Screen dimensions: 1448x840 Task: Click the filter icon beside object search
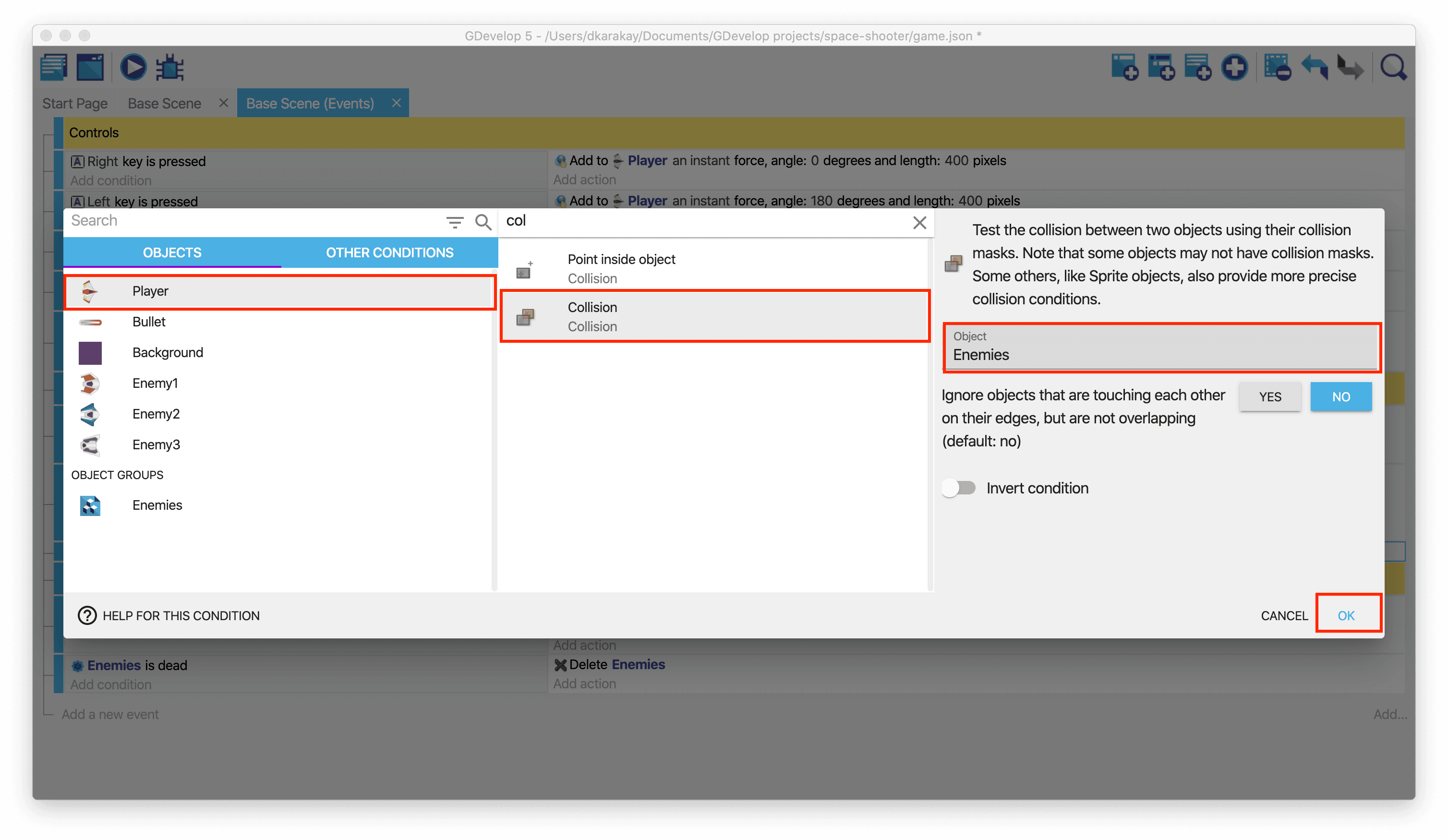455,222
